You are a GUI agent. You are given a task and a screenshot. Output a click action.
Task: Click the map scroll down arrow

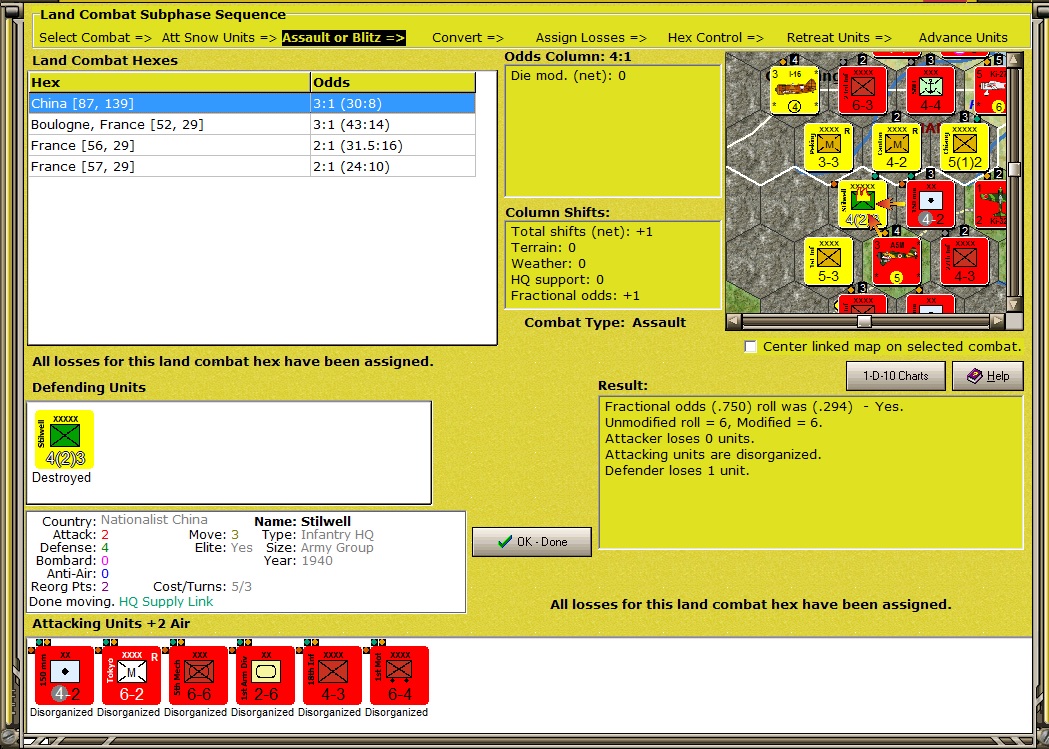[1015, 305]
